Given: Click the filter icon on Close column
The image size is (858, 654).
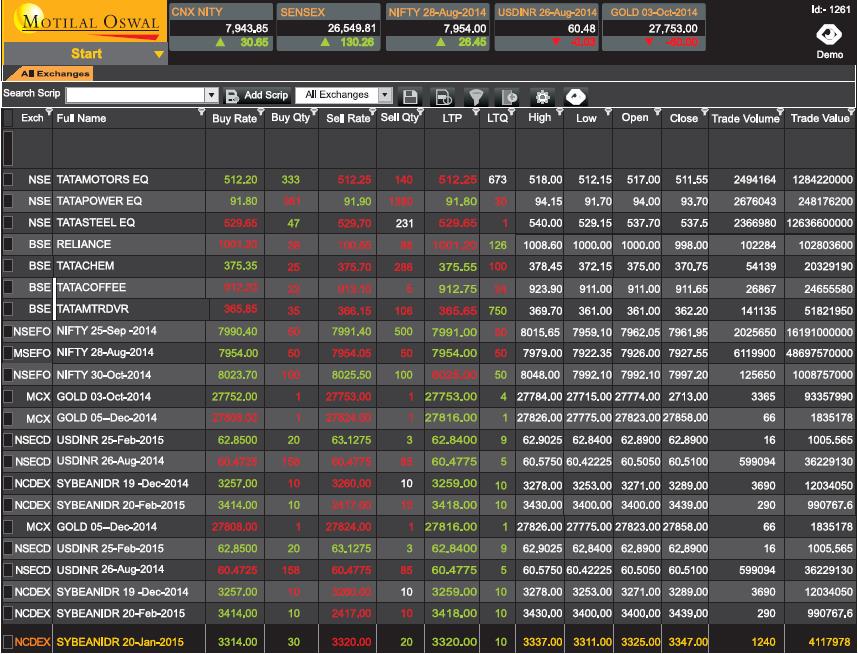Looking at the screenshot, I should [x=704, y=112].
